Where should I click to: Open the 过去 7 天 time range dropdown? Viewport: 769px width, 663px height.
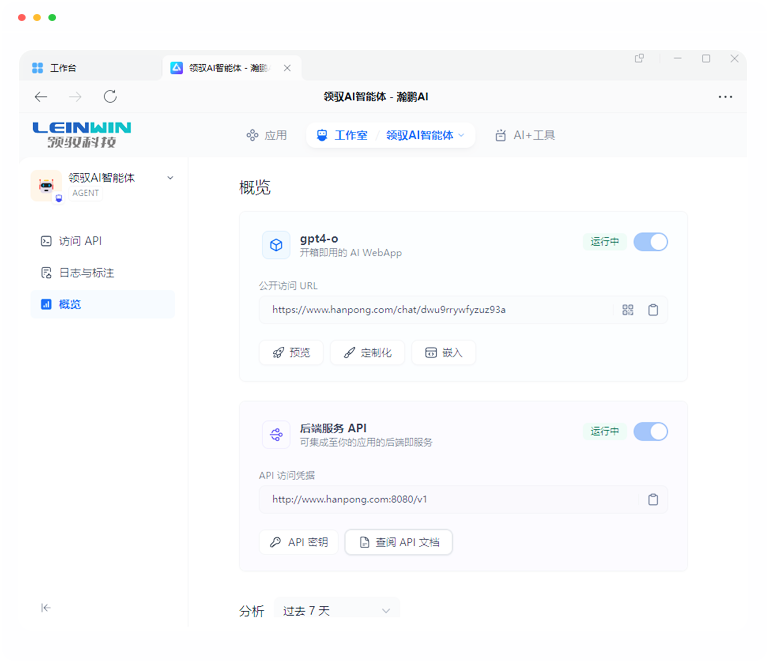pos(336,610)
